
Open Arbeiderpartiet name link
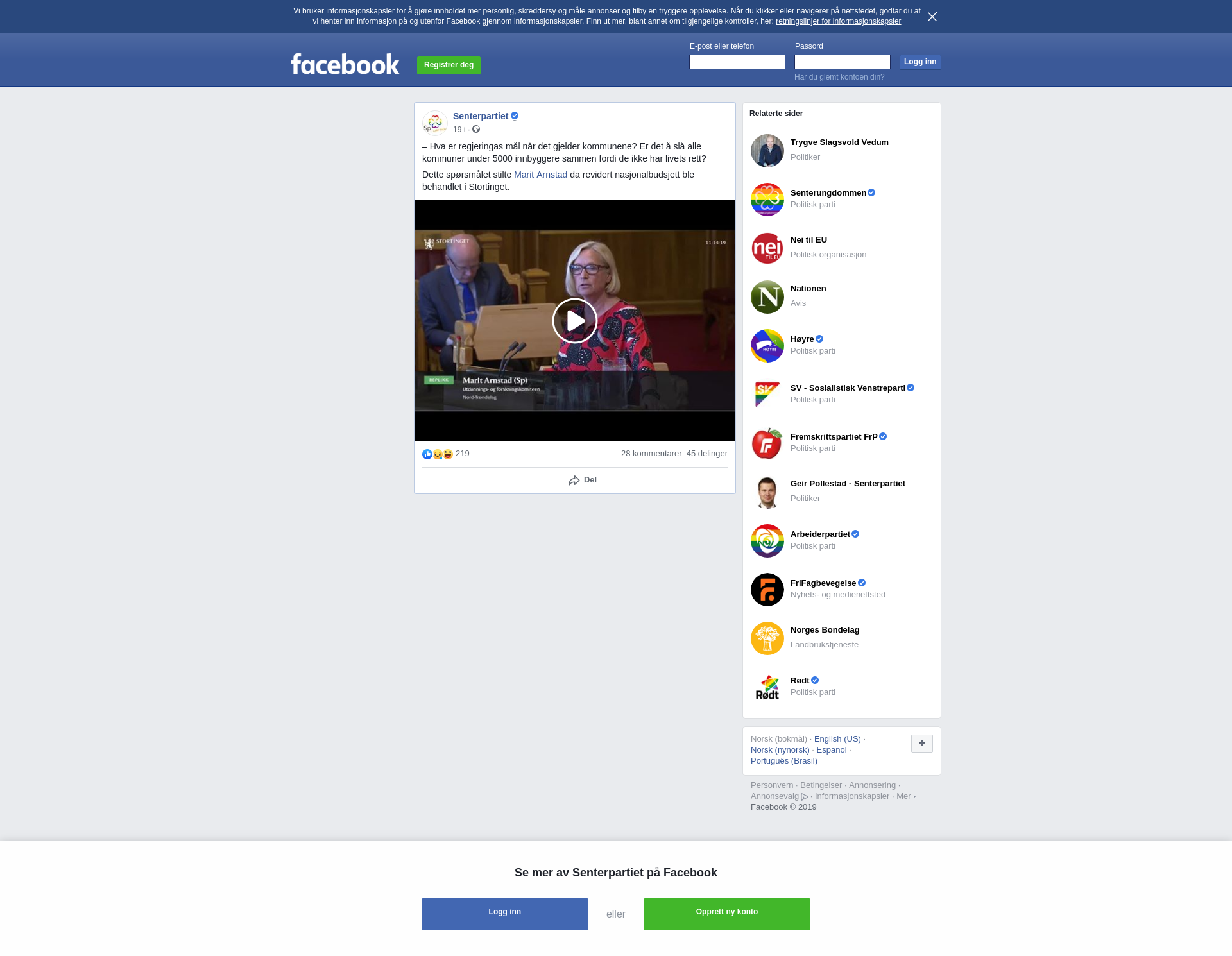[820, 534]
